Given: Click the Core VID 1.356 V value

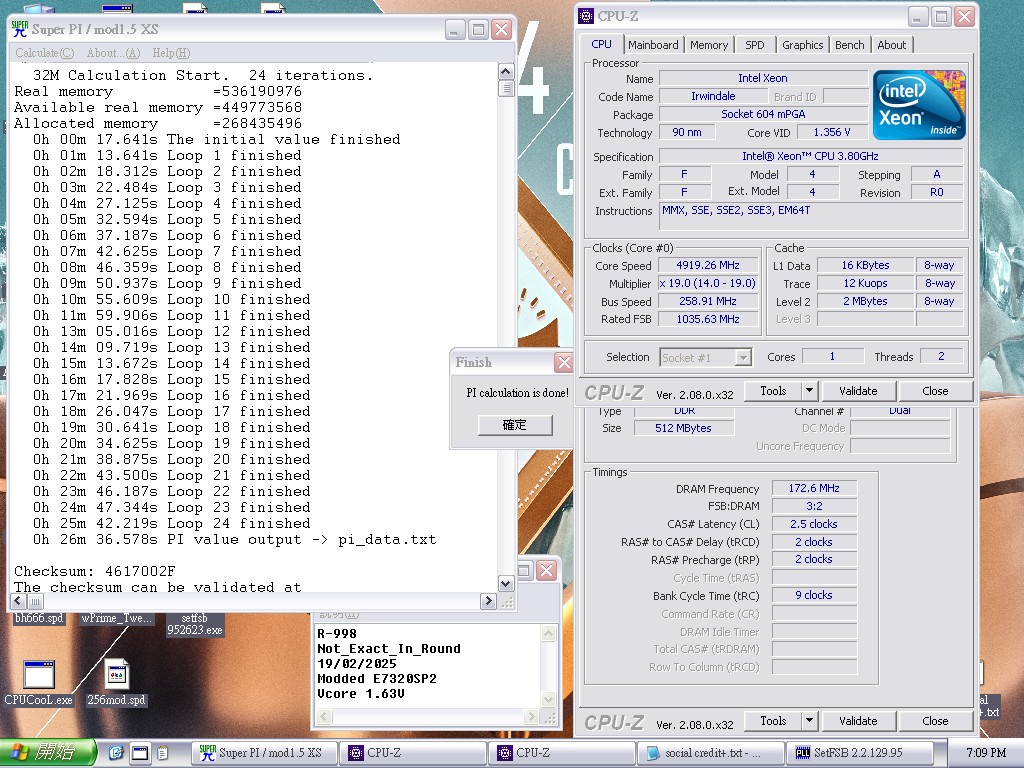Looking at the screenshot, I should tap(832, 132).
